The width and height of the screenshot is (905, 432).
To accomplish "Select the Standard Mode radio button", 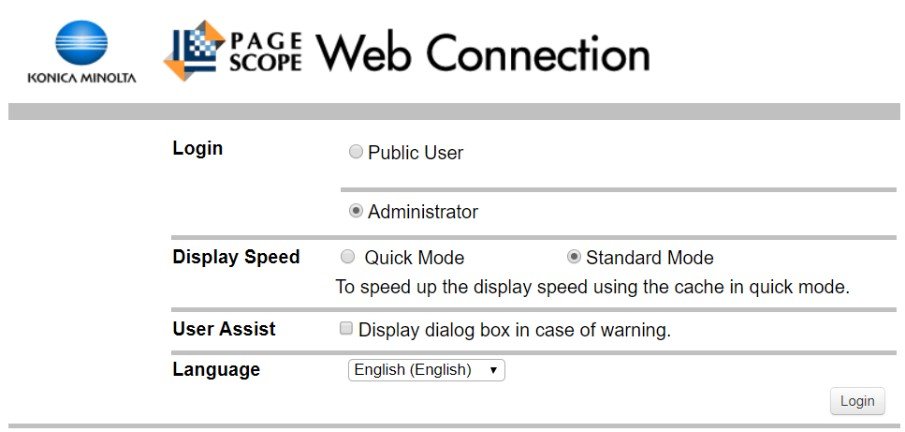I will click(x=574, y=256).
